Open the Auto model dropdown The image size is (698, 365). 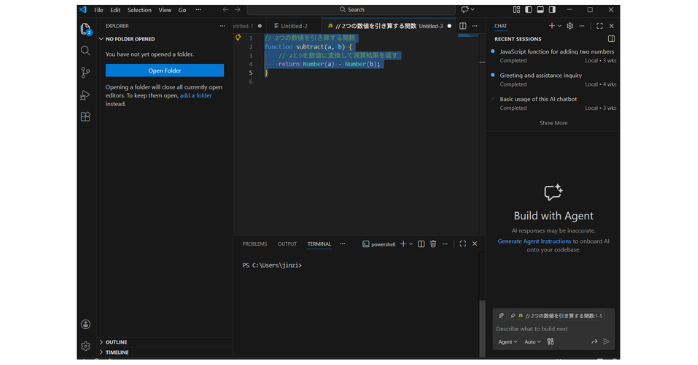532,342
